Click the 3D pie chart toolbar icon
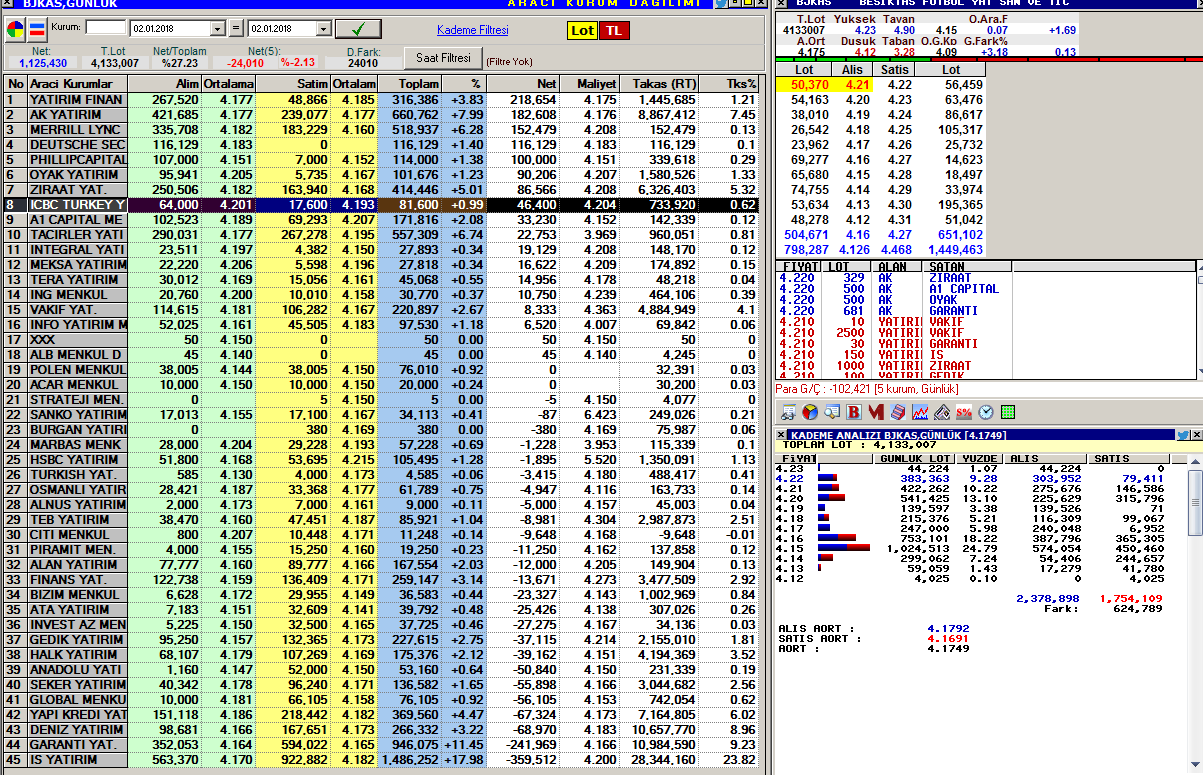 (x=809, y=412)
